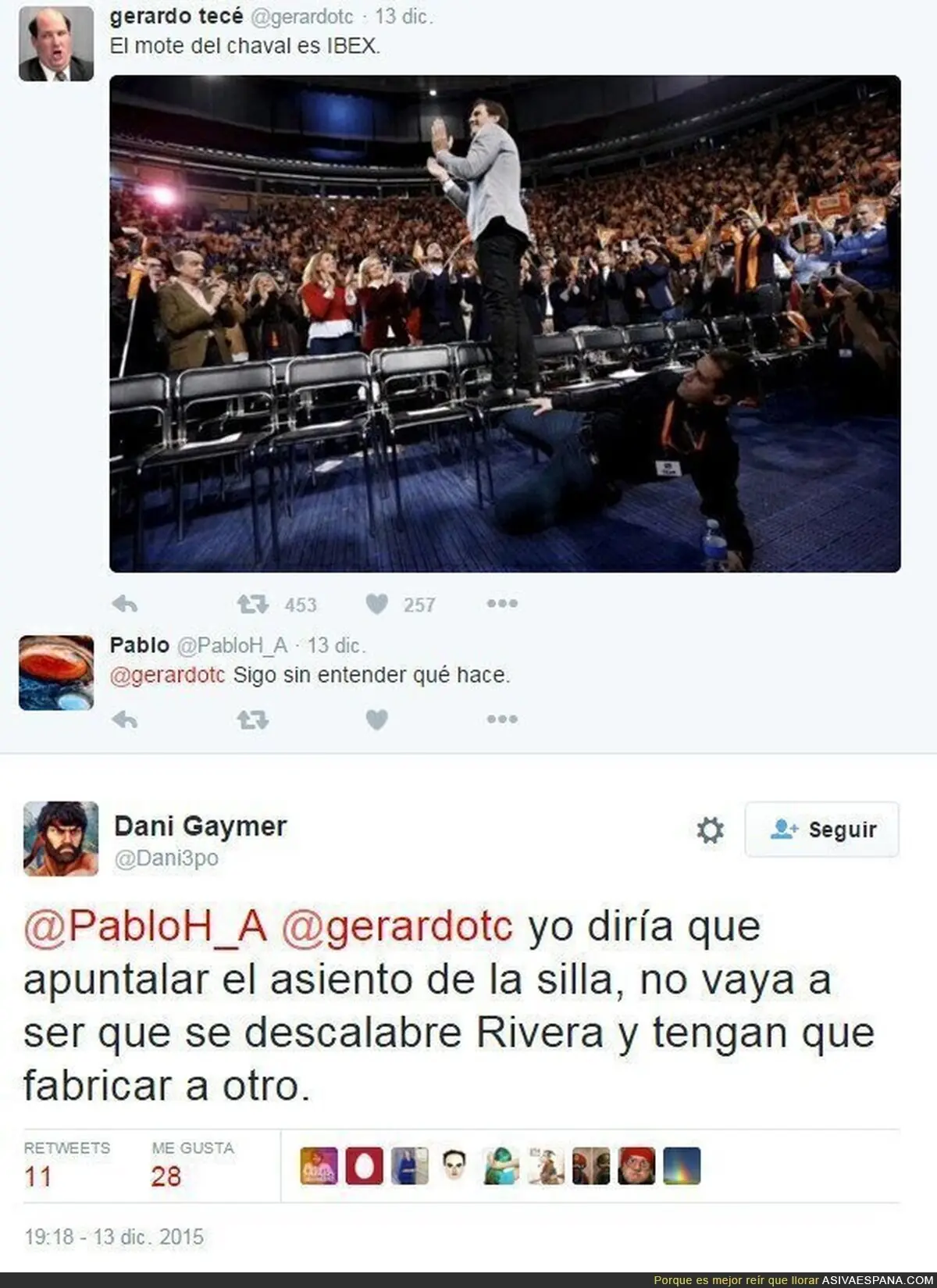The image size is (937, 1288).
Task: Retweet Pablo's reply tweet
Action: pos(252,719)
